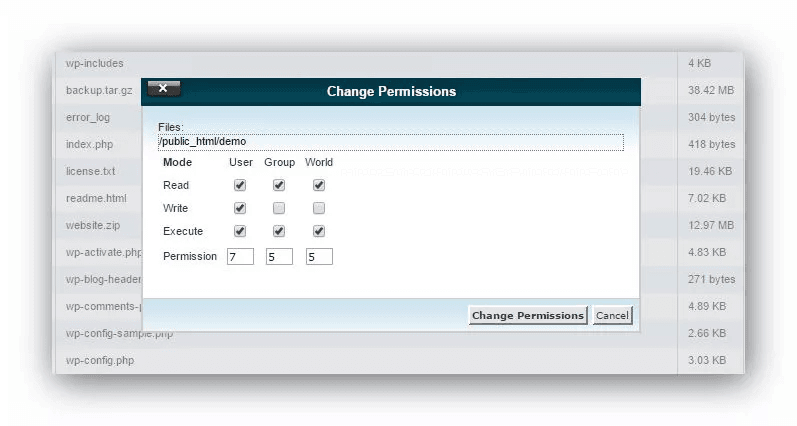This screenshot has height=426, width=797.
Task: Select the wp-config.php file
Action: 100,360
